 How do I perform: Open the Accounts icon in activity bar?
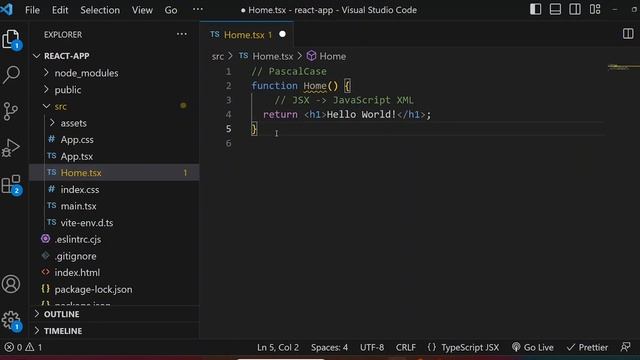pos(11,284)
